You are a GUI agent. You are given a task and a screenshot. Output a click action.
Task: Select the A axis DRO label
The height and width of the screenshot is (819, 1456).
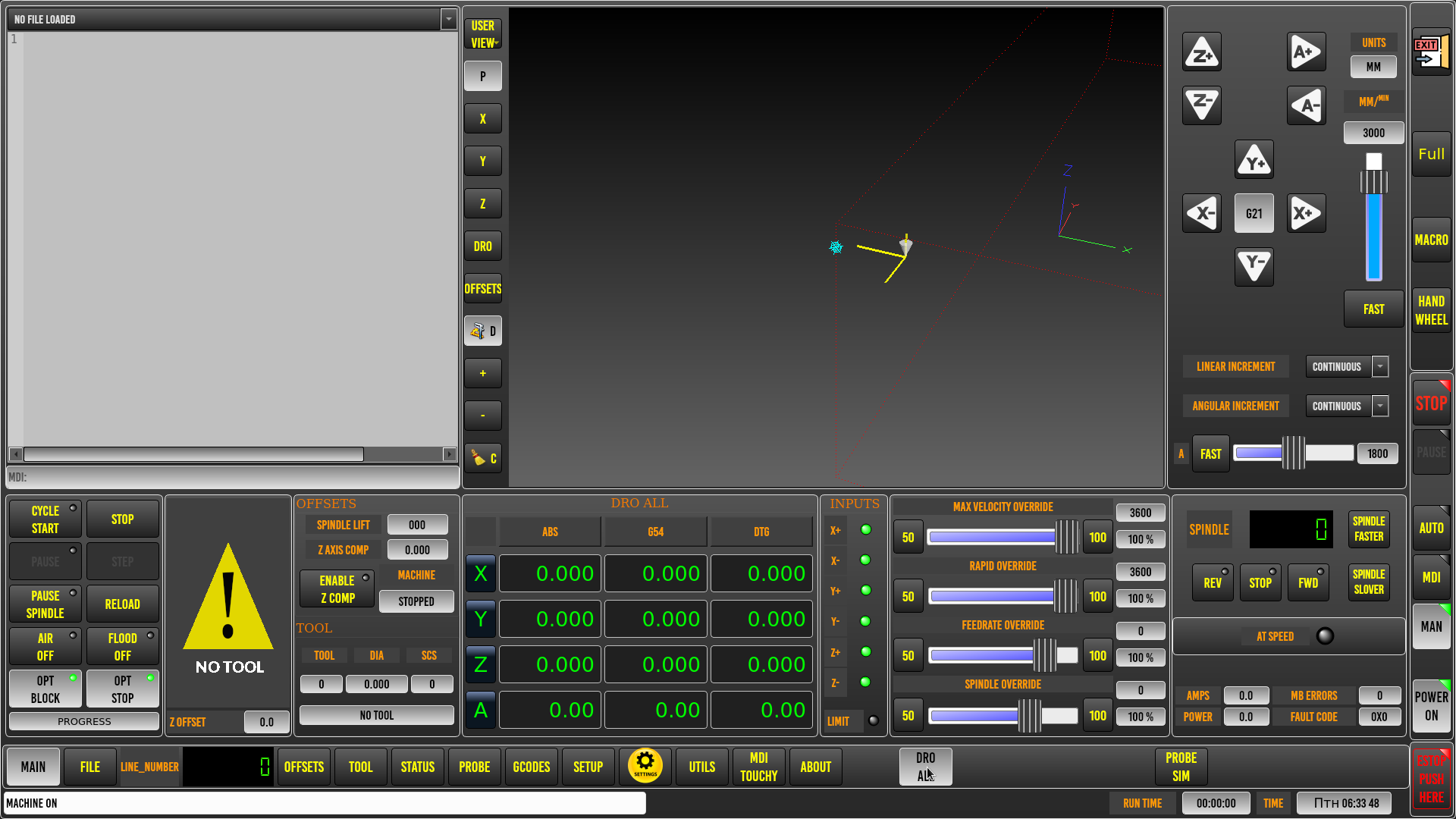pyautogui.click(x=481, y=711)
